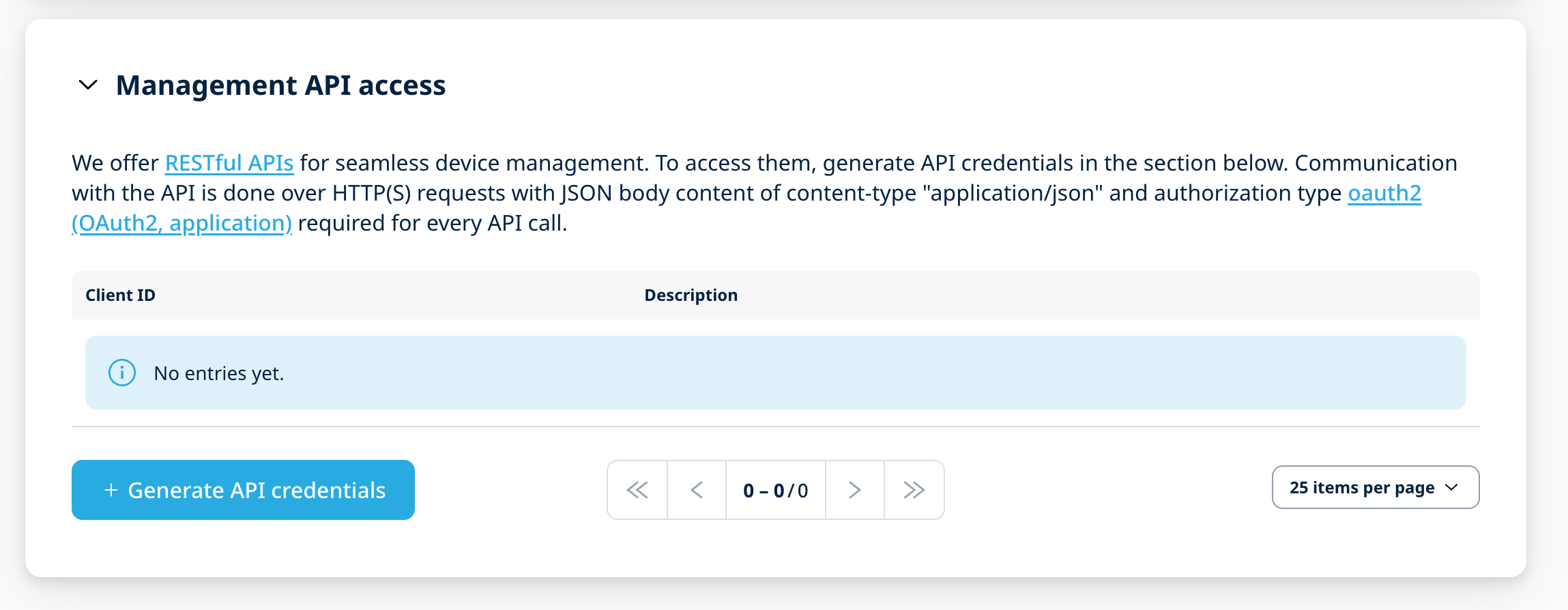Viewport: 1568px width, 610px height.
Task: Open the RESTful APIs link
Action: pos(229,163)
